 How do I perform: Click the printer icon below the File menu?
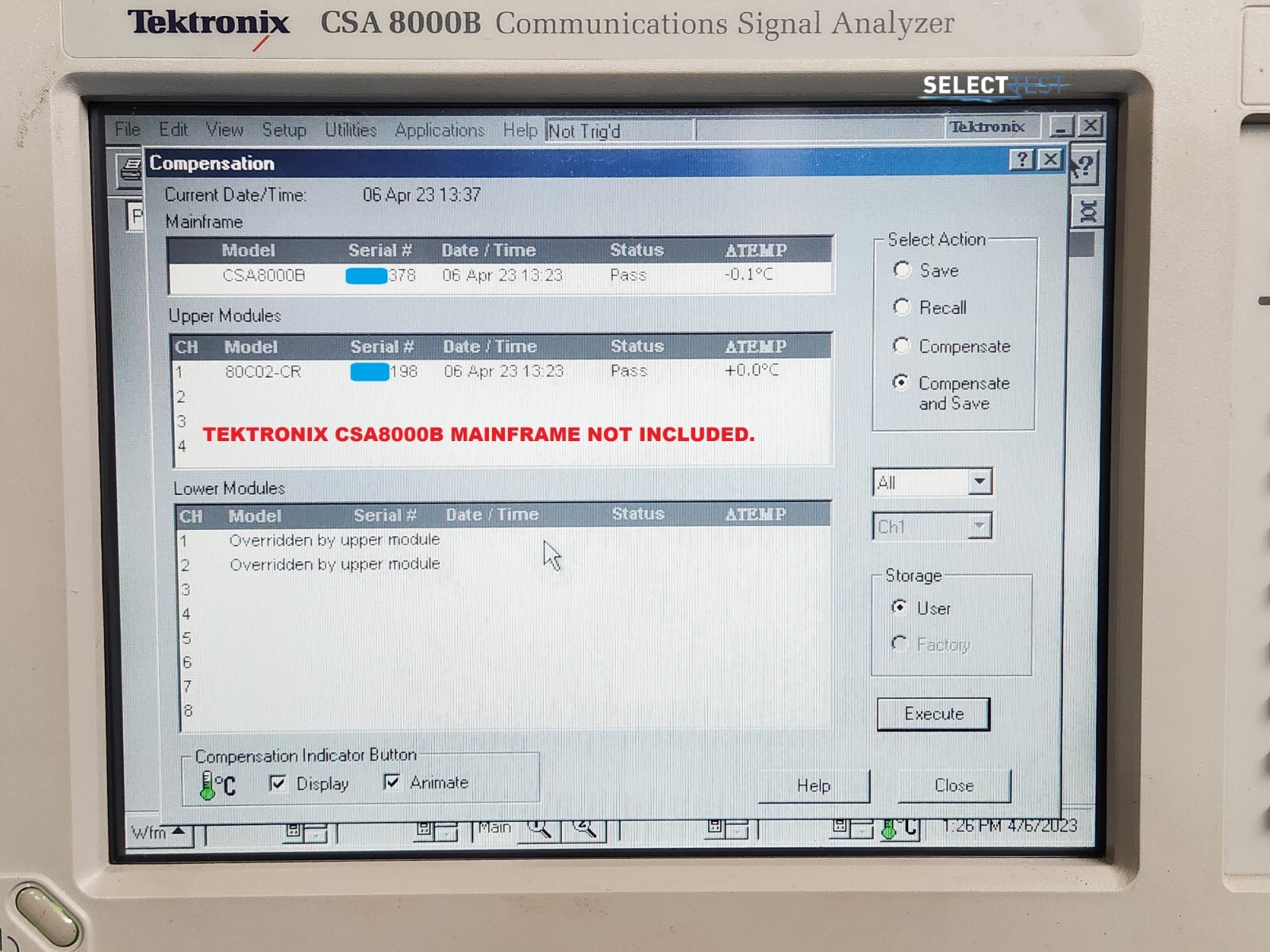129,169
